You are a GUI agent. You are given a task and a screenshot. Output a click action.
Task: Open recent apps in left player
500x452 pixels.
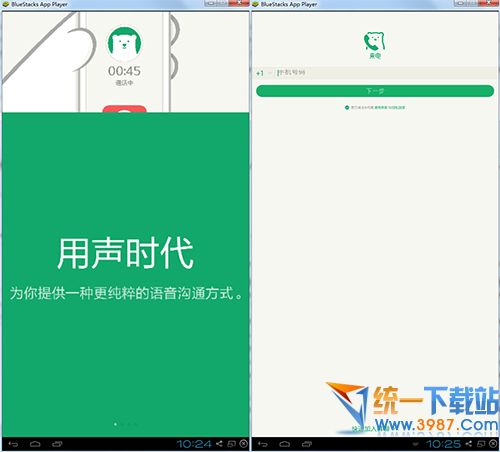[x=57, y=444]
